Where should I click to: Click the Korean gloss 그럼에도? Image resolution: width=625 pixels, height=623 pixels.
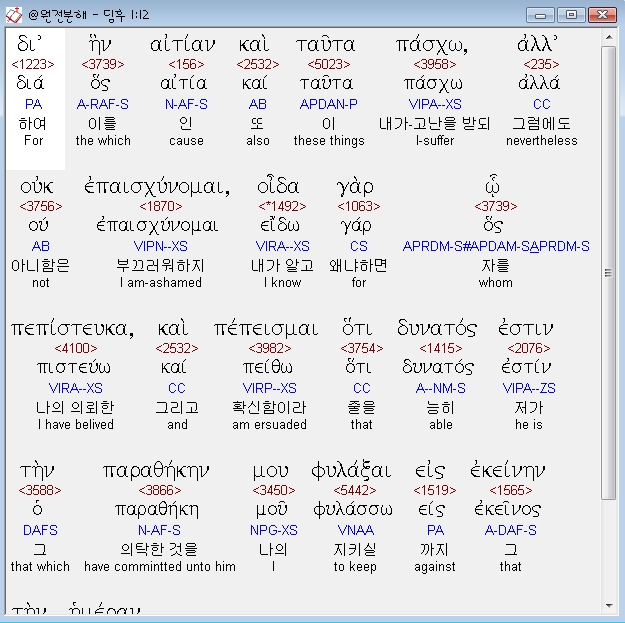tap(541, 123)
